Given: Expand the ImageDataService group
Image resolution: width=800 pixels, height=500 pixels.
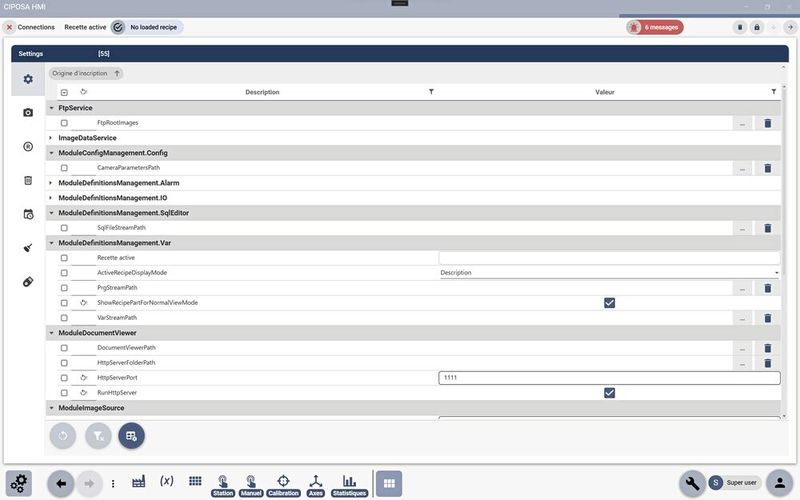Looking at the screenshot, I should pos(51,138).
